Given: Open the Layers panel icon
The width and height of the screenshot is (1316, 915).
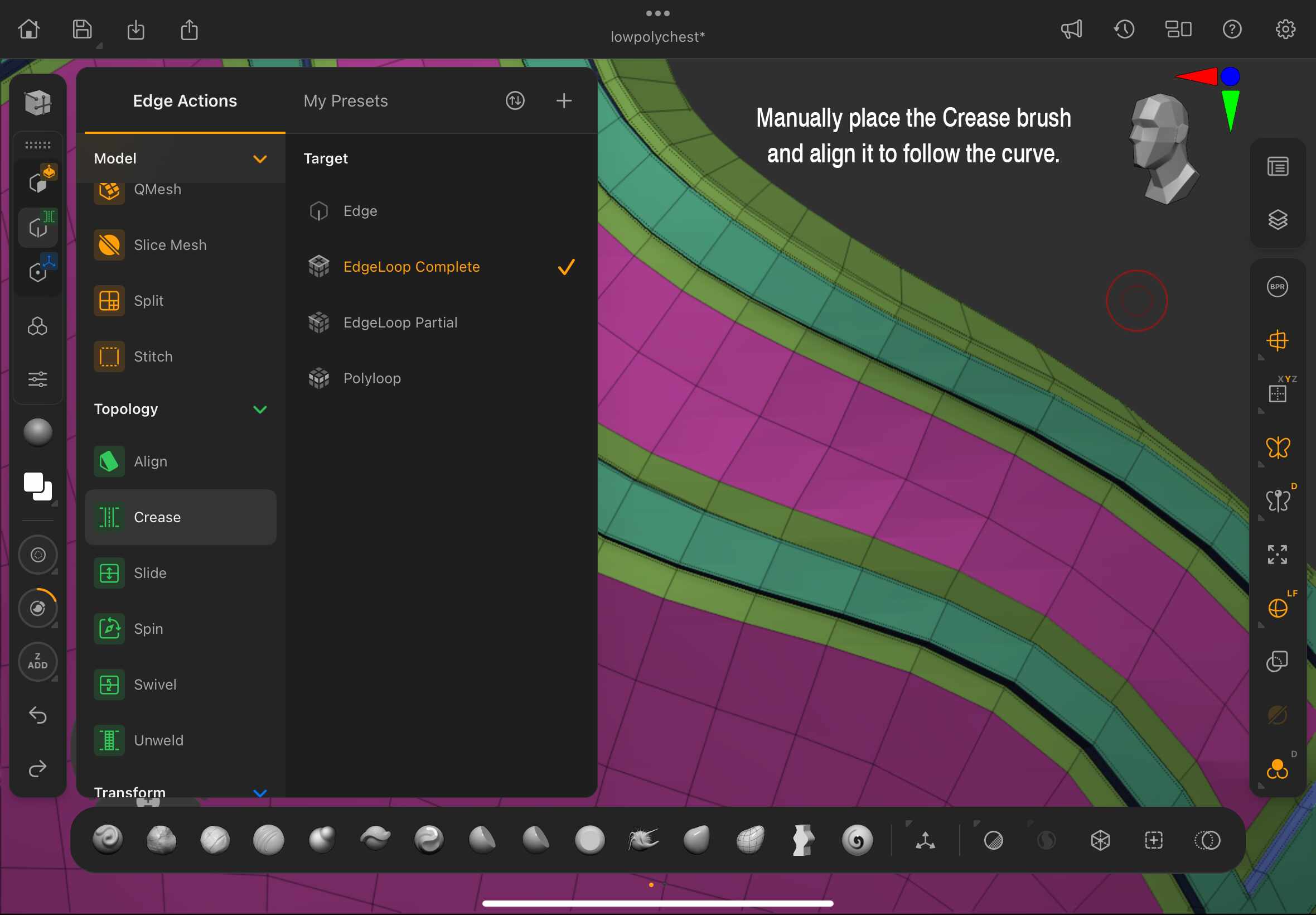Looking at the screenshot, I should point(1277,220).
